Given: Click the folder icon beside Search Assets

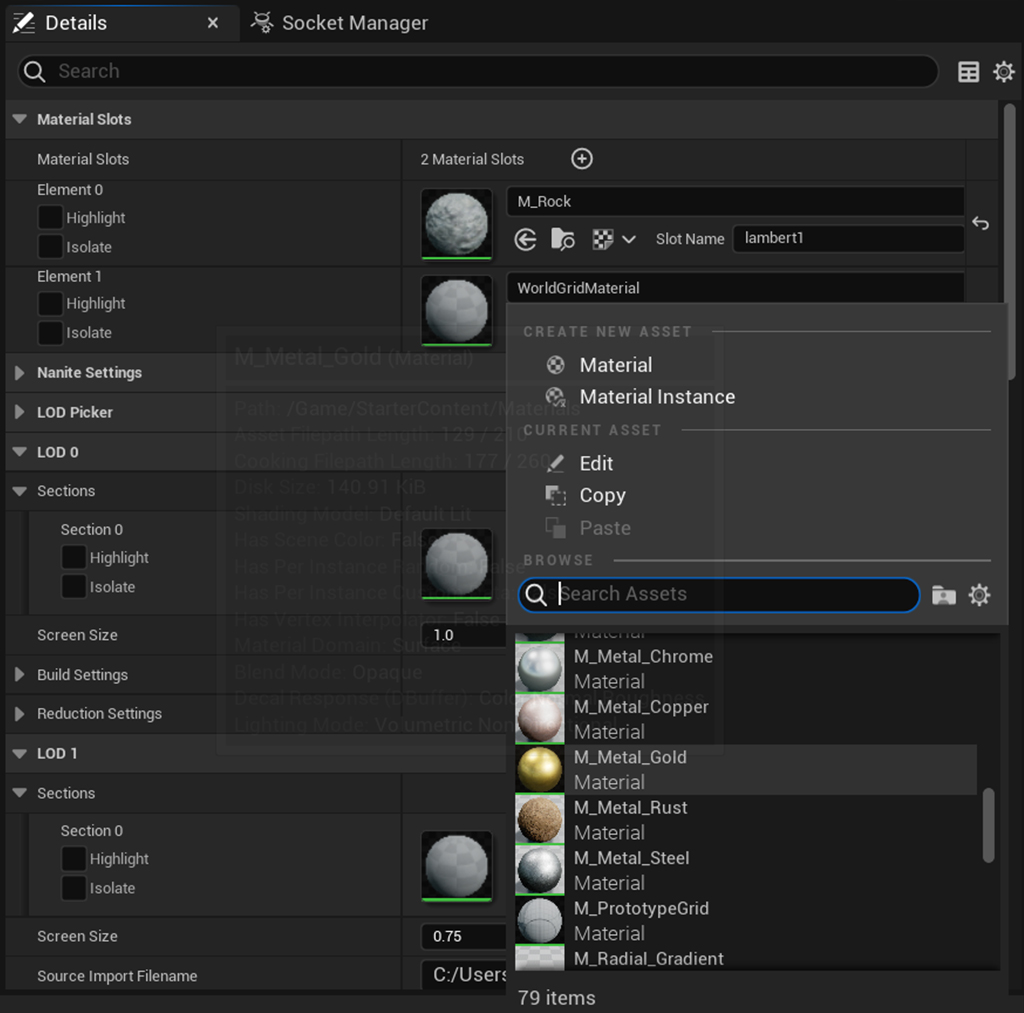Looking at the screenshot, I should (x=943, y=595).
